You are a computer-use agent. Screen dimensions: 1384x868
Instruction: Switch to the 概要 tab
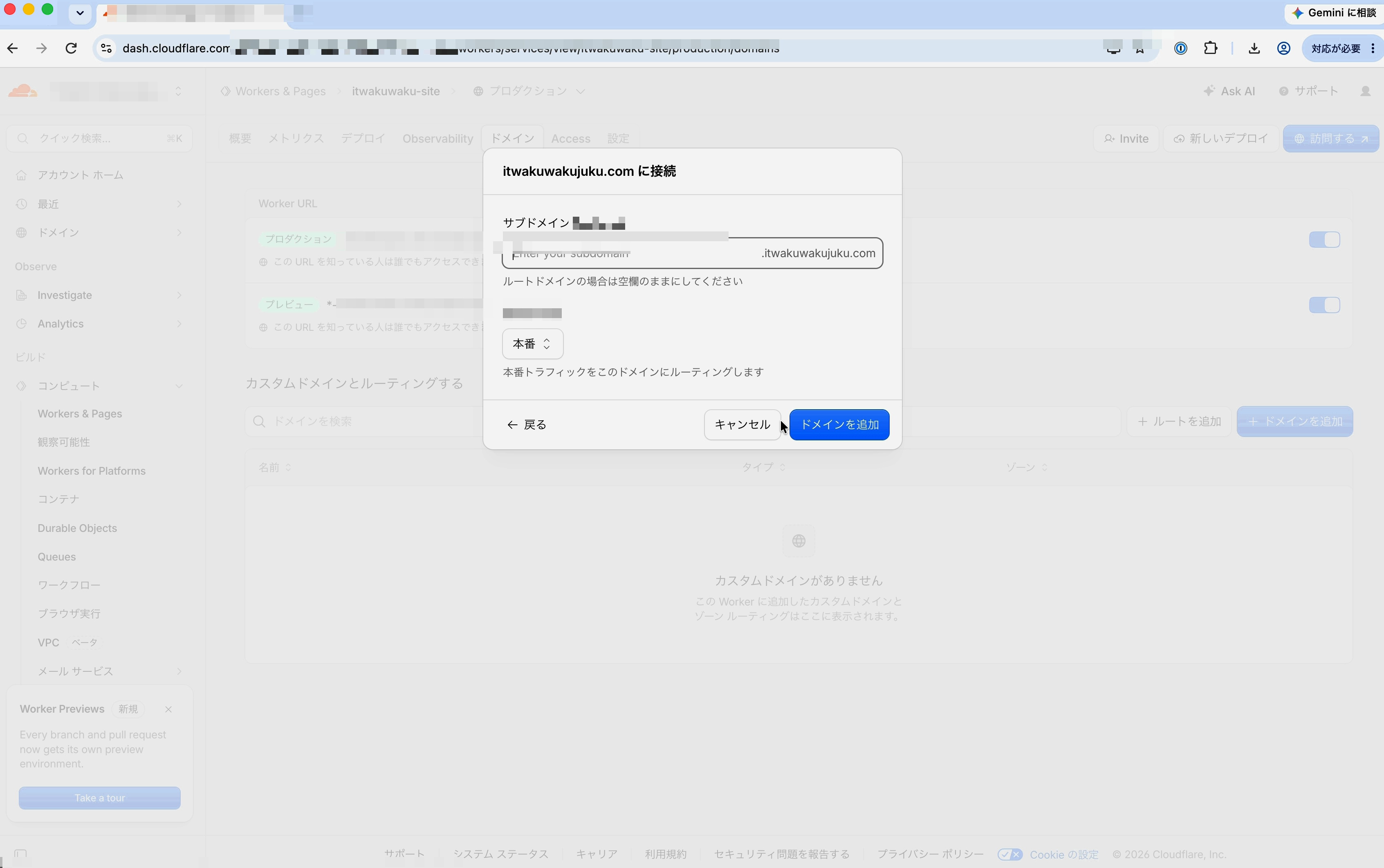[240, 138]
